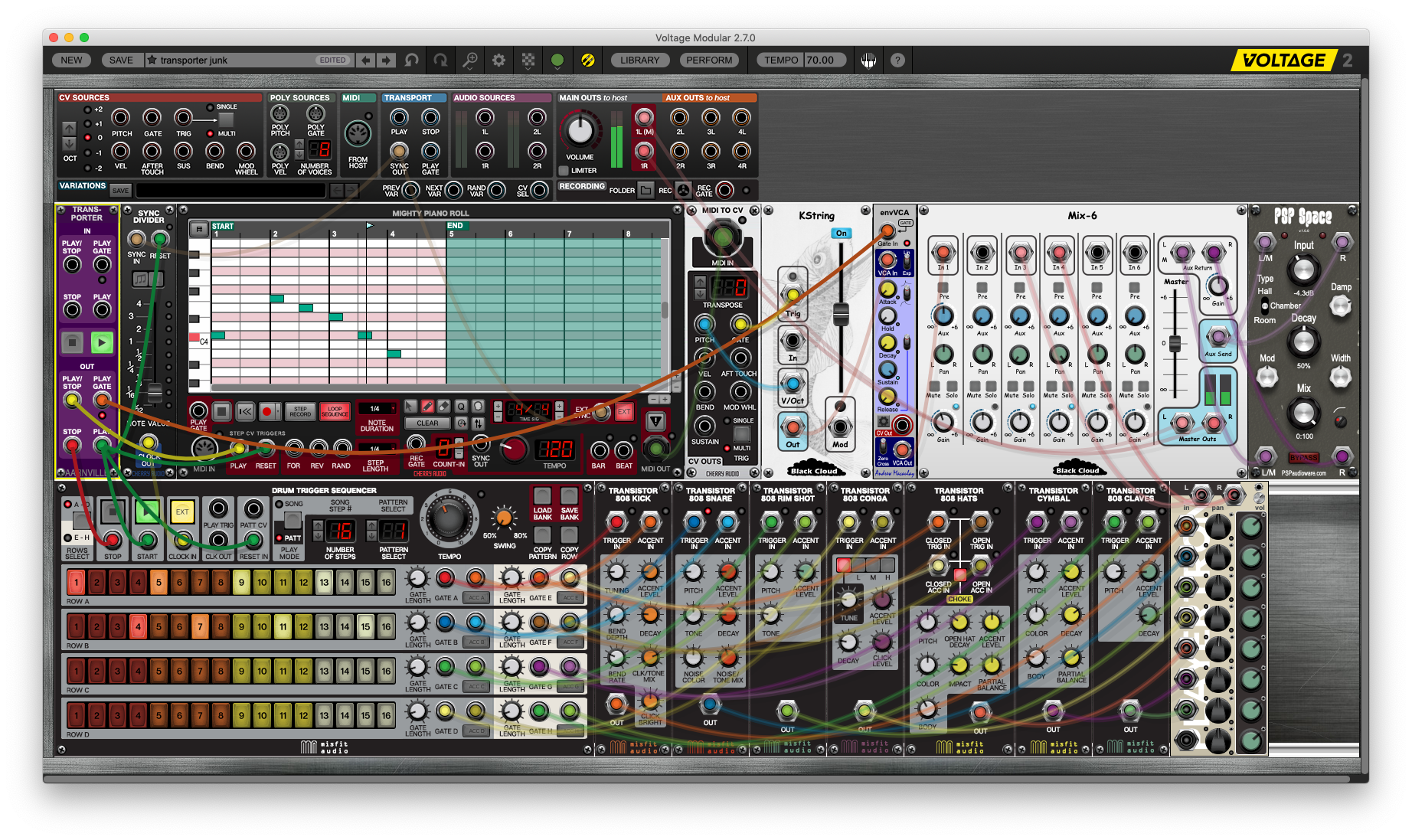The image size is (1412, 840).
Task: Click the Transporter grey stop button
Action: click(72, 342)
